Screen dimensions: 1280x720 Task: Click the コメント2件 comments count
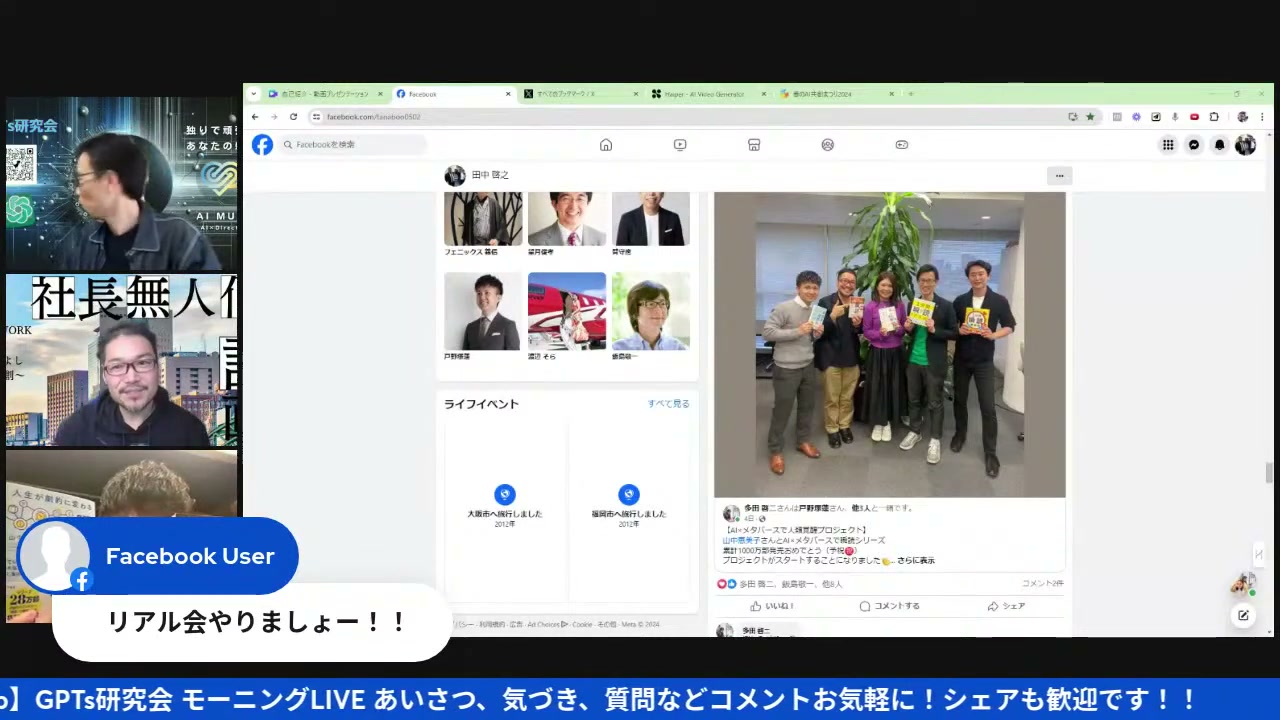[x=1043, y=583]
